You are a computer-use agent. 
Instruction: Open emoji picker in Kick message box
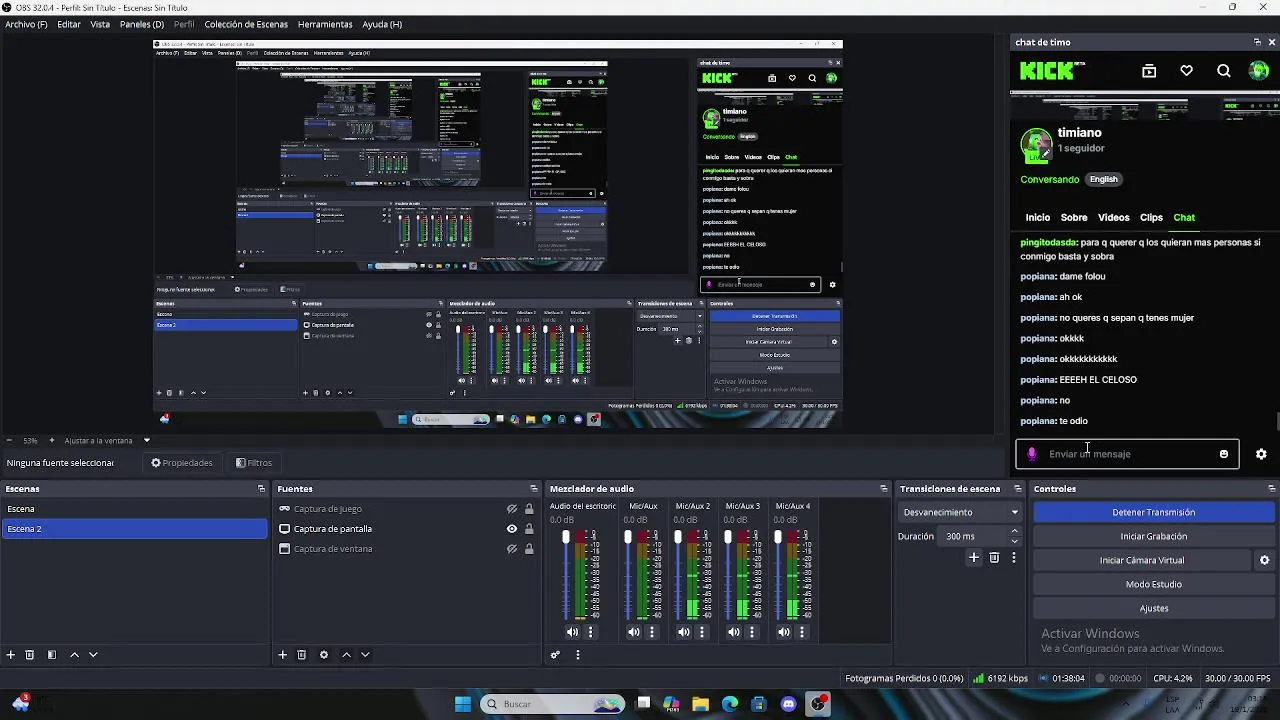(1224, 454)
